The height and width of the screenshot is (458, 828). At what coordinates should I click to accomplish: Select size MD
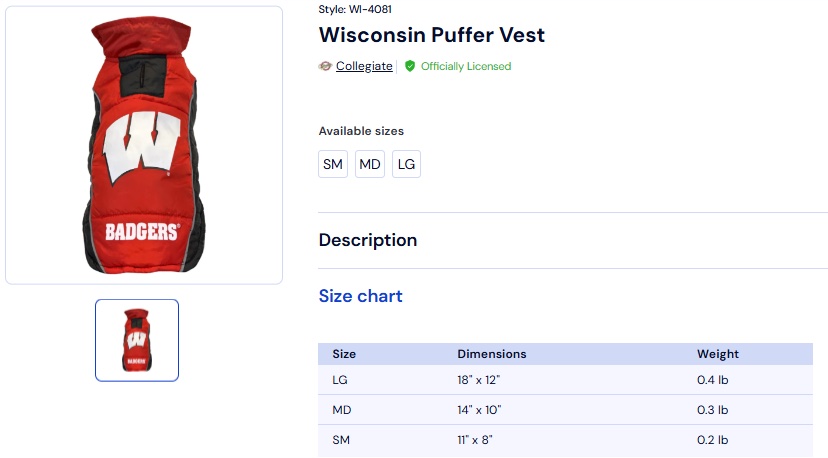[x=370, y=164]
